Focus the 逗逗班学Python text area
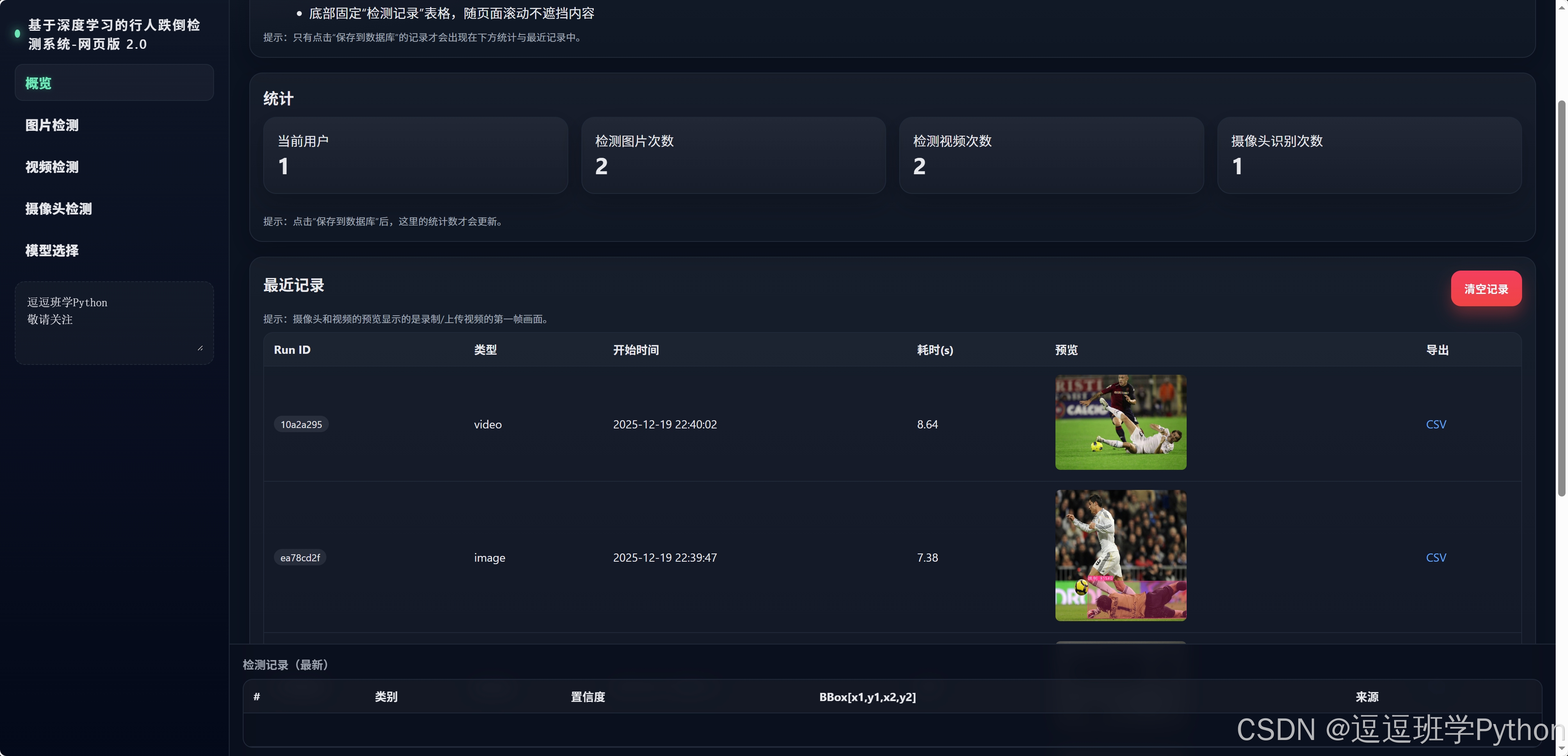 (x=114, y=323)
